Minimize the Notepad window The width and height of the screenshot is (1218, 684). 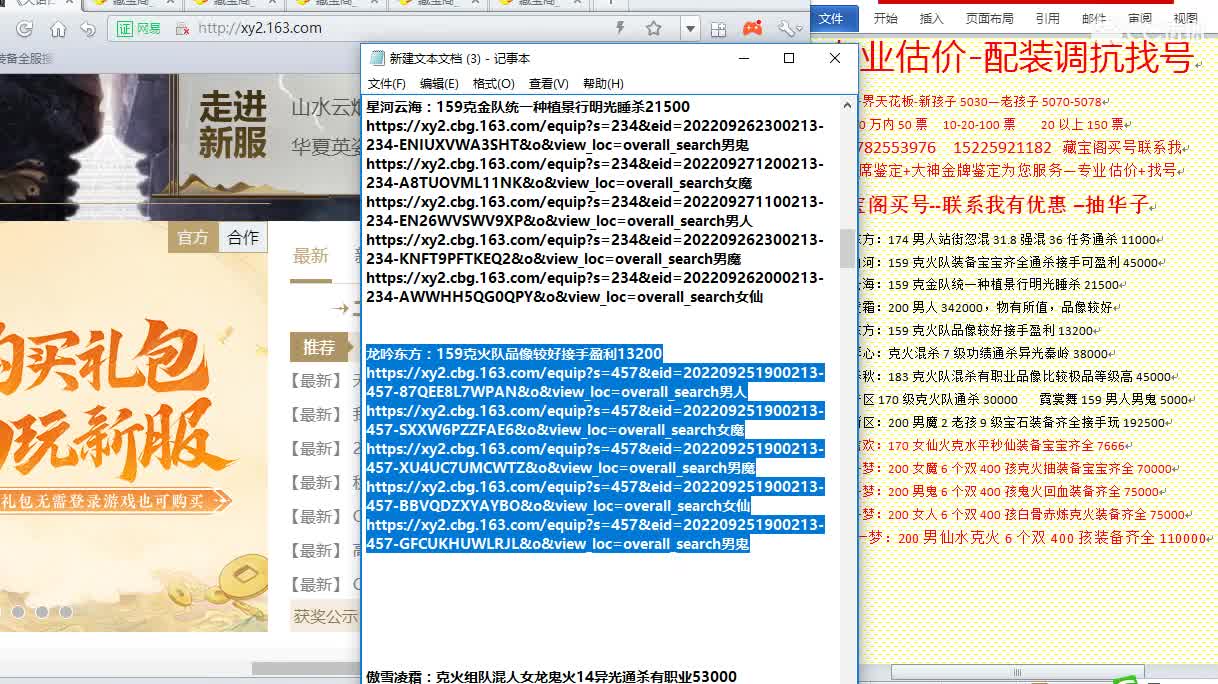pyautogui.click(x=744, y=58)
